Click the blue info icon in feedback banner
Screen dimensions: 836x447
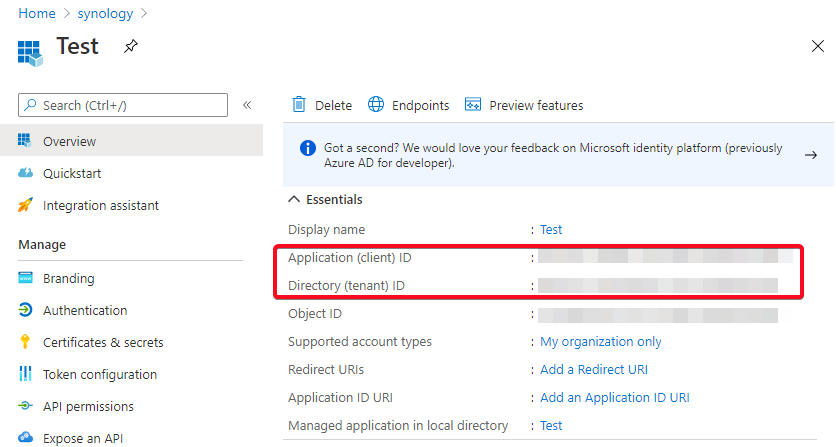pyautogui.click(x=308, y=148)
